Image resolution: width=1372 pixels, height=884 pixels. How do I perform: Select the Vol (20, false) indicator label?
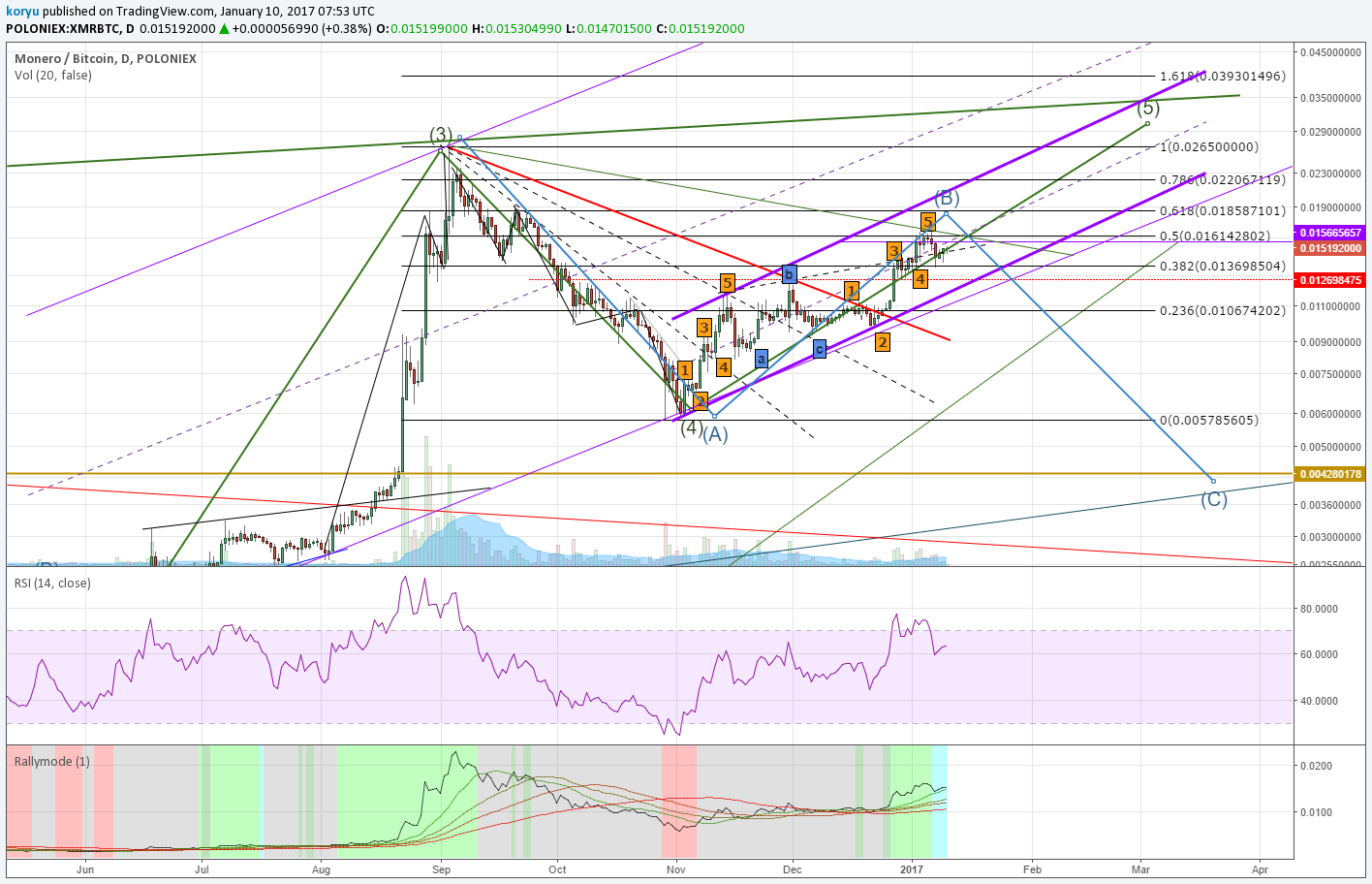click(x=53, y=76)
